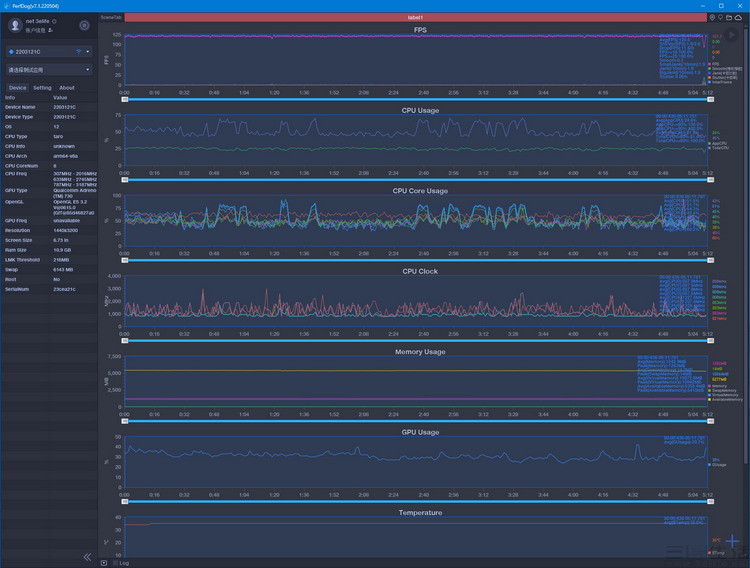The width and height of the screenshot is (750, 568).
Task: Click the FPS chart title
Action: coord(420,30)
